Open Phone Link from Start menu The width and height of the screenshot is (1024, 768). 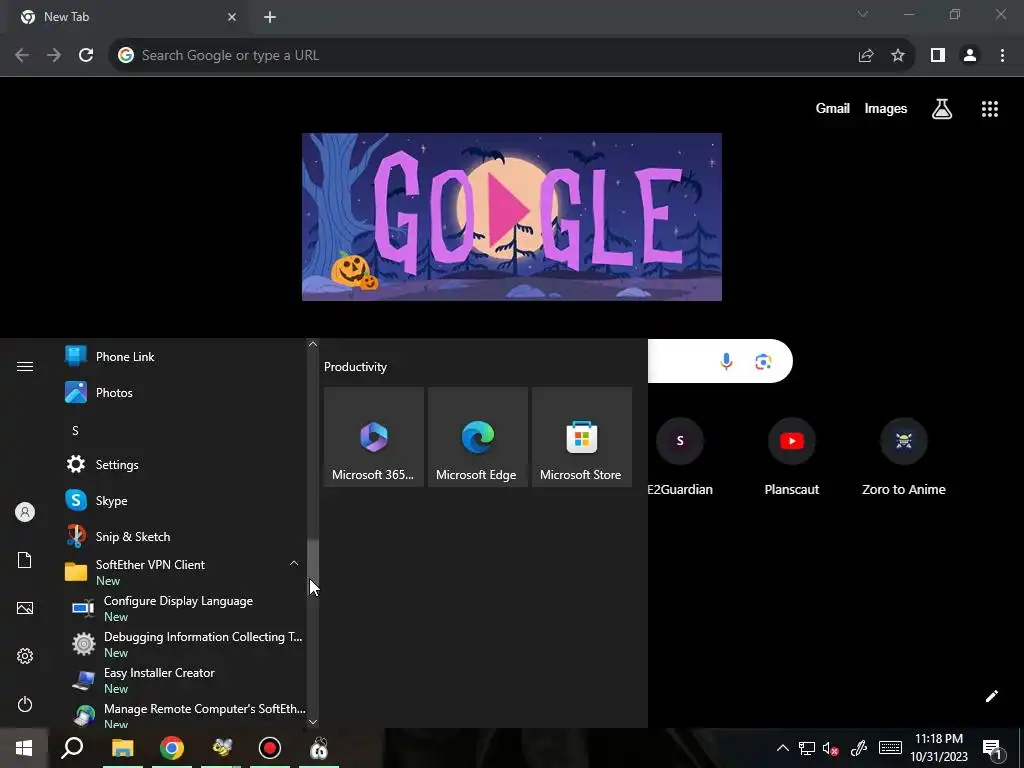[x=183, y=357]
